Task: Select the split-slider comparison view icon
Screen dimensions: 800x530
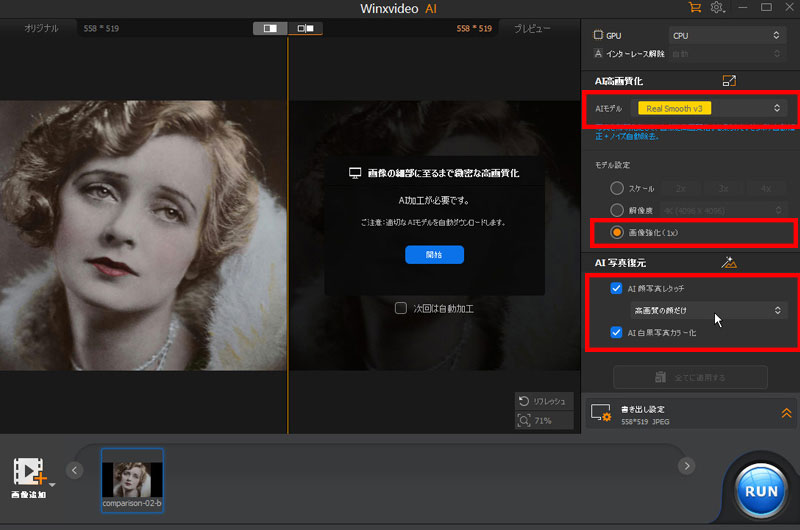Action: pyautogui.click(x=305, y=29)
